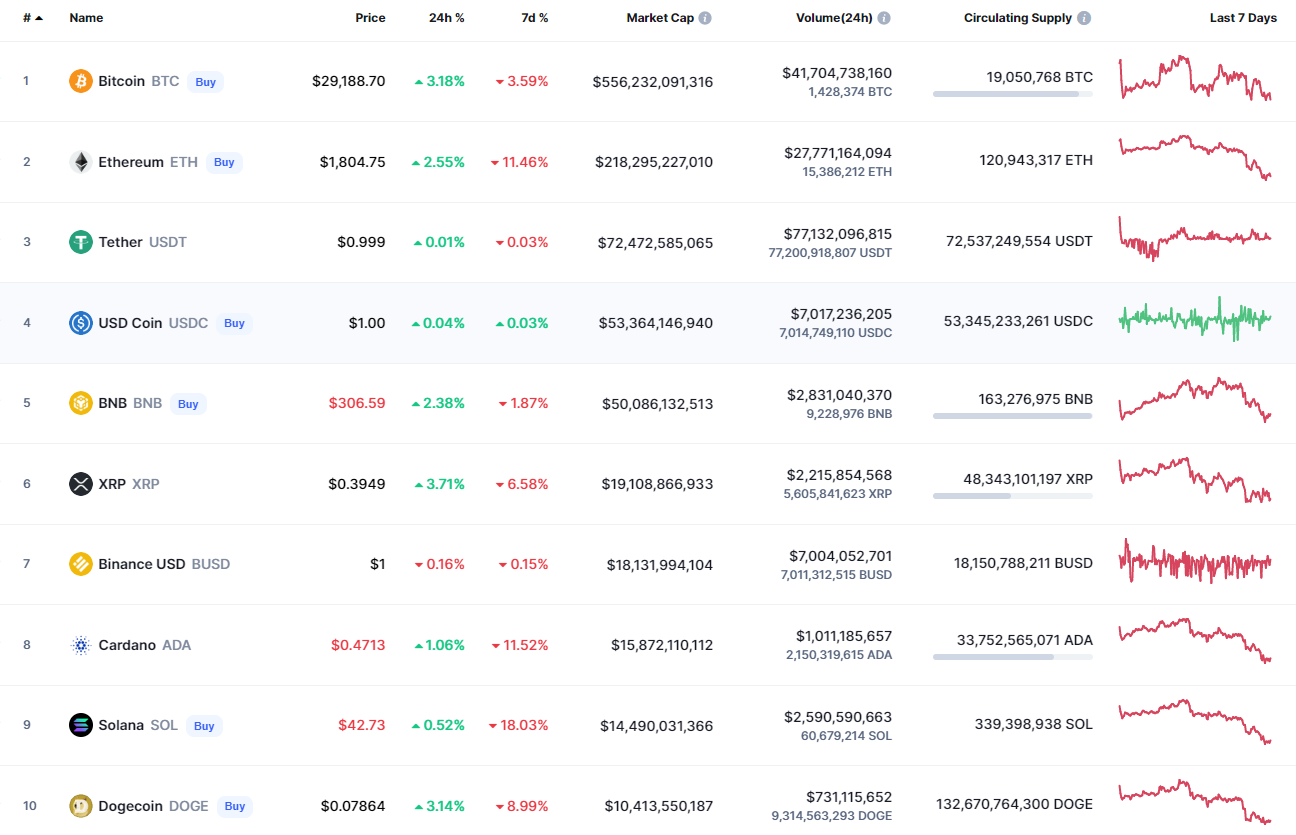Click BNB price $306.59
The height and width of the screenshot is (835, 1296).
click(357, 403)
